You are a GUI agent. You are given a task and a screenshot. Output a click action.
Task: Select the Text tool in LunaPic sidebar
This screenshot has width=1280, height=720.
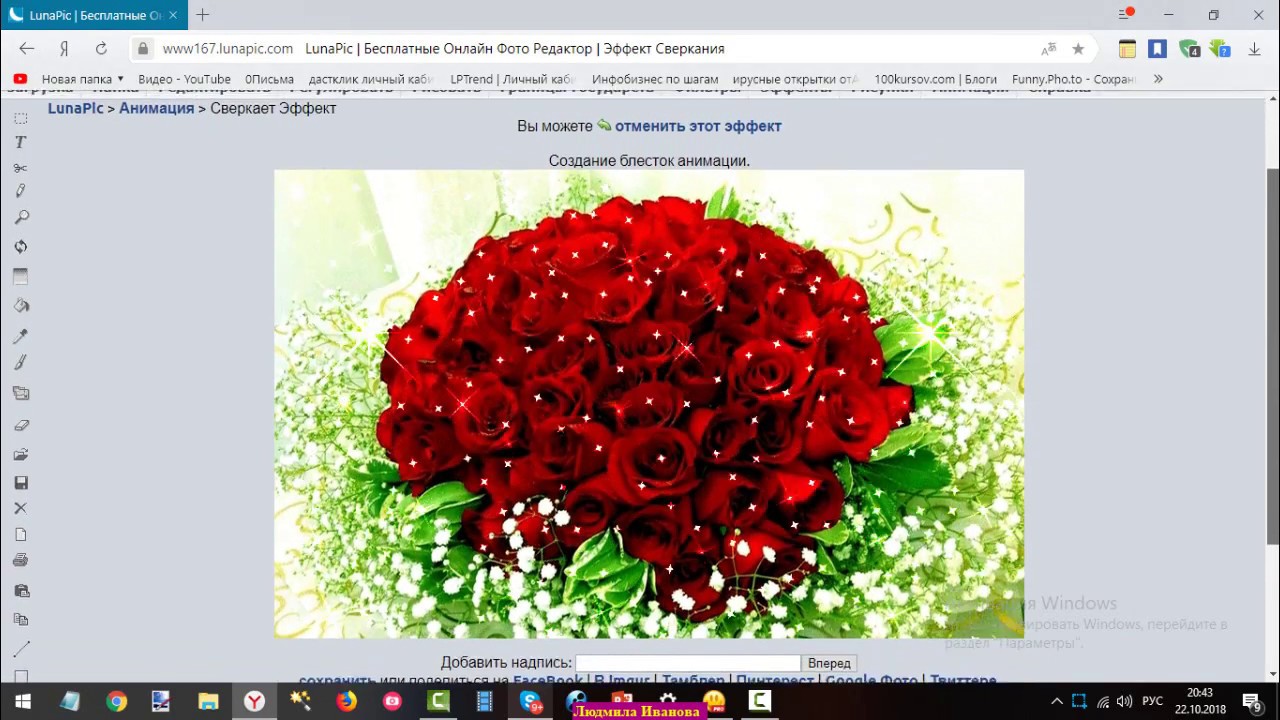click(21, 142)
